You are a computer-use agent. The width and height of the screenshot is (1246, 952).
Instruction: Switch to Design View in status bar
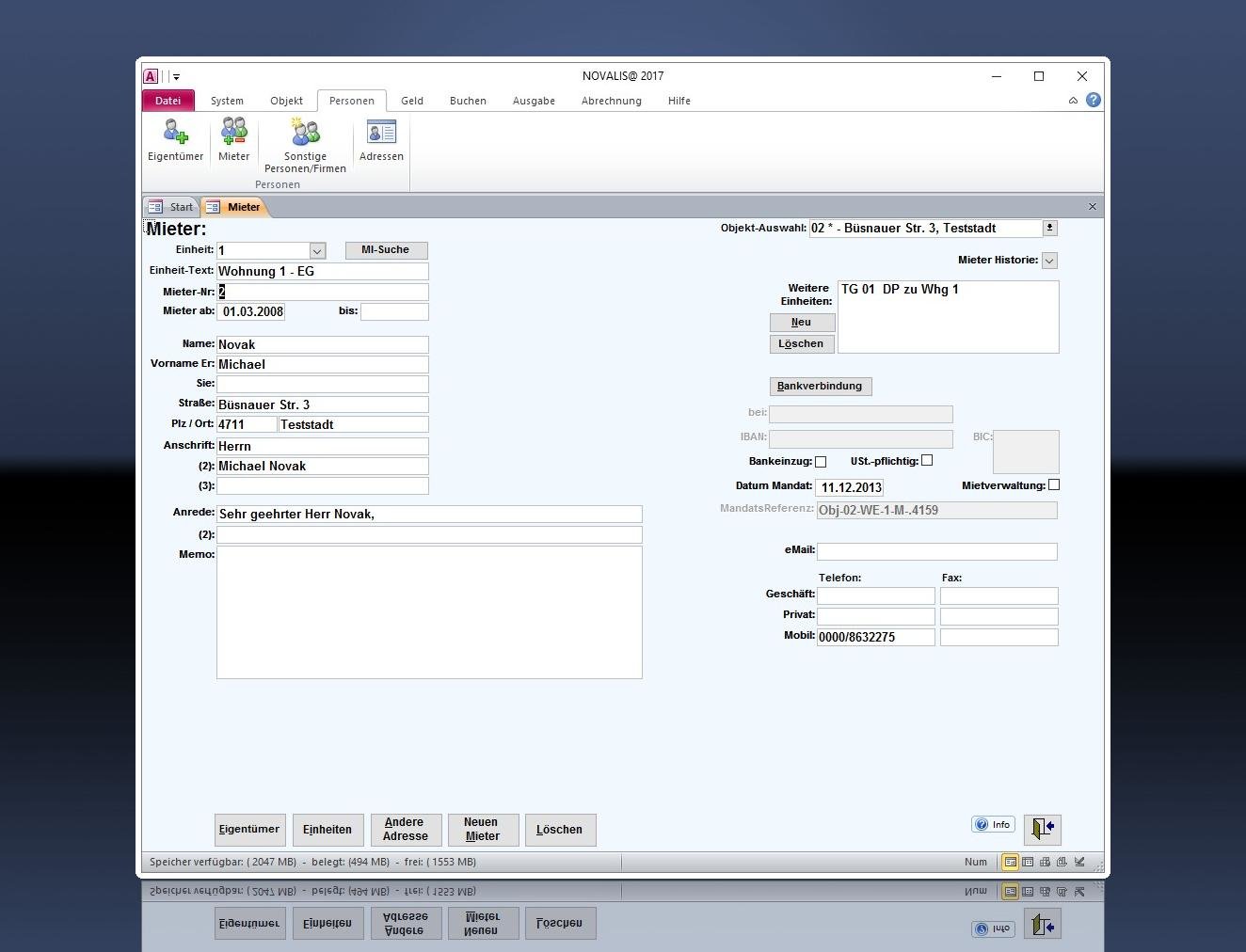(1079, 862)
